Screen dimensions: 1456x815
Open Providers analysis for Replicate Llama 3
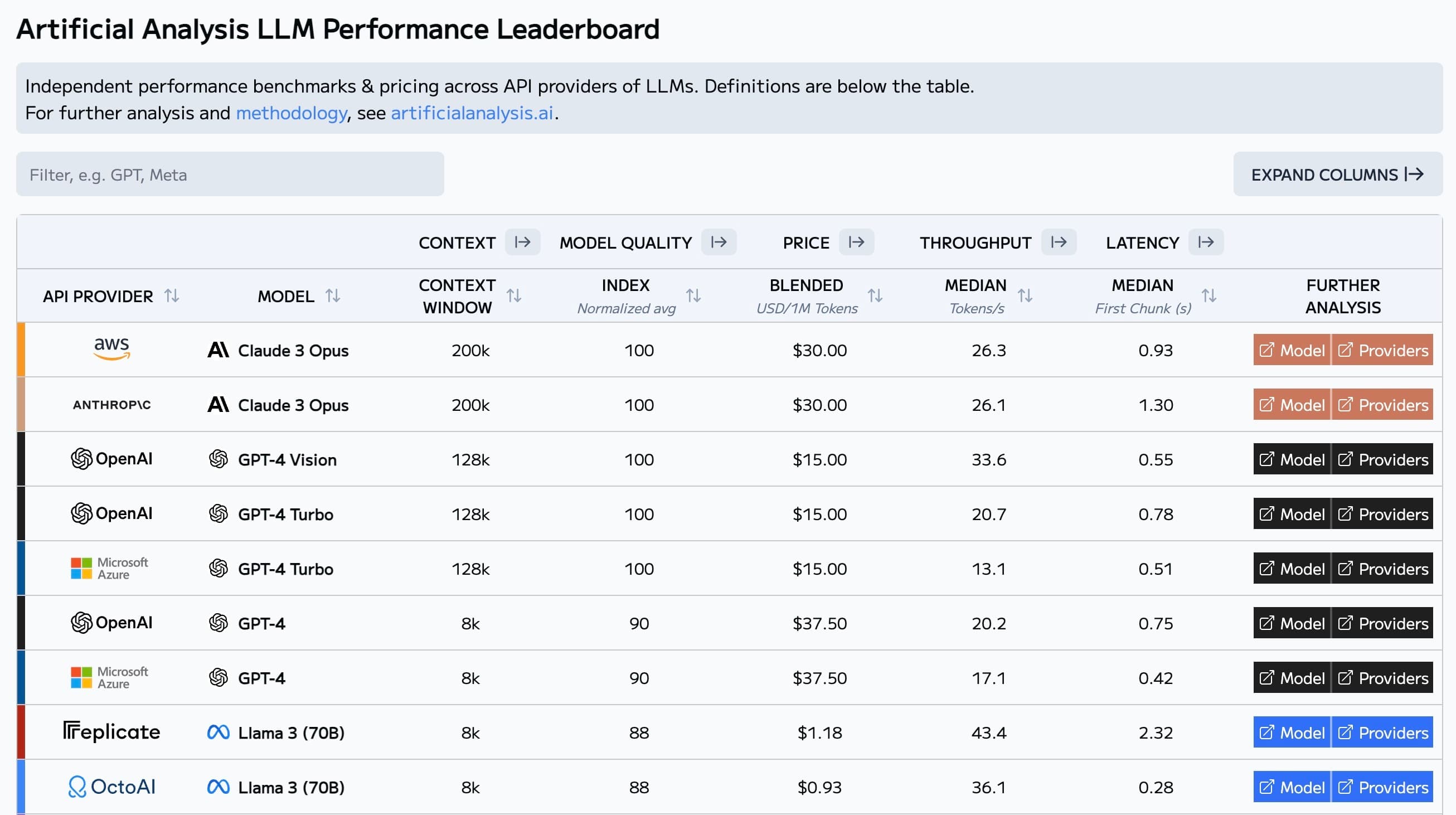coord(1382,732)
